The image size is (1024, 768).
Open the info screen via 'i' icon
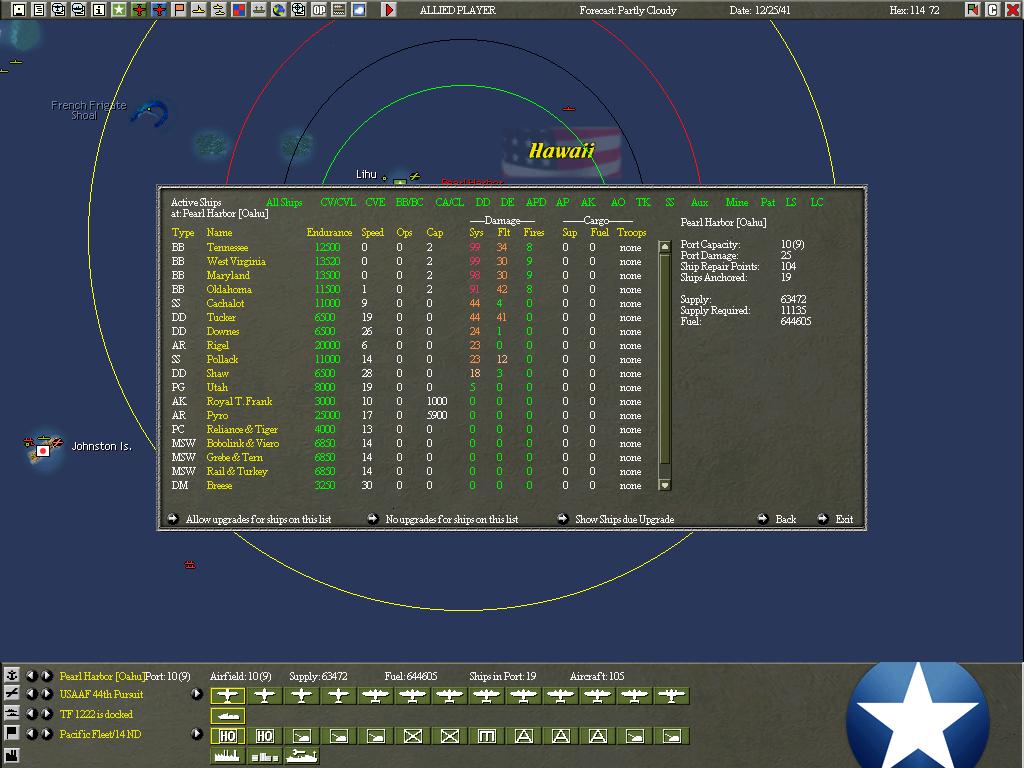coord(99,10)
